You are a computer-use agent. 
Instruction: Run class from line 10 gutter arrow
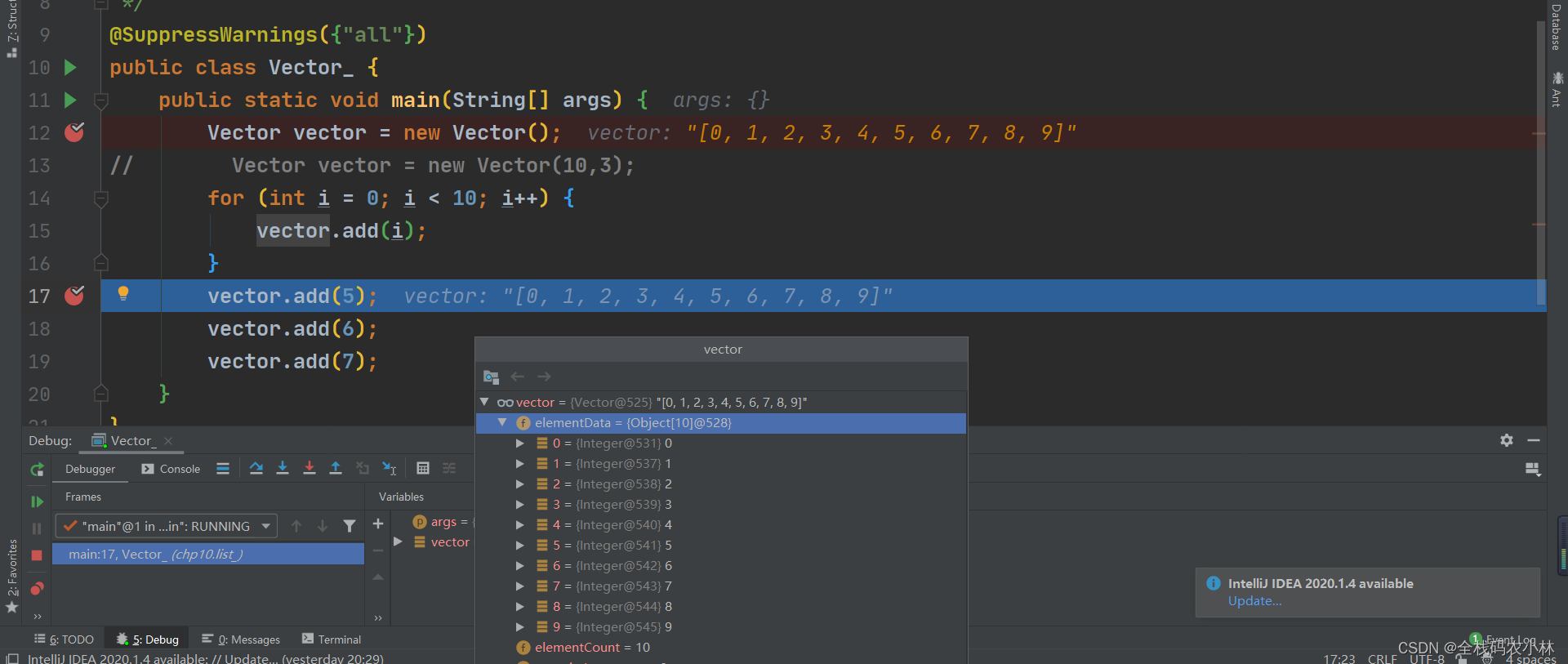point(70,67)
